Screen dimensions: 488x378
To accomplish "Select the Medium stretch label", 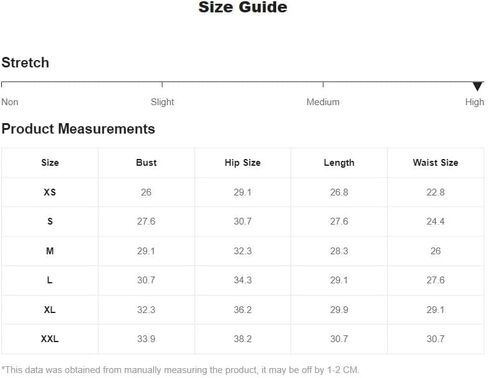I will (323, 102).
